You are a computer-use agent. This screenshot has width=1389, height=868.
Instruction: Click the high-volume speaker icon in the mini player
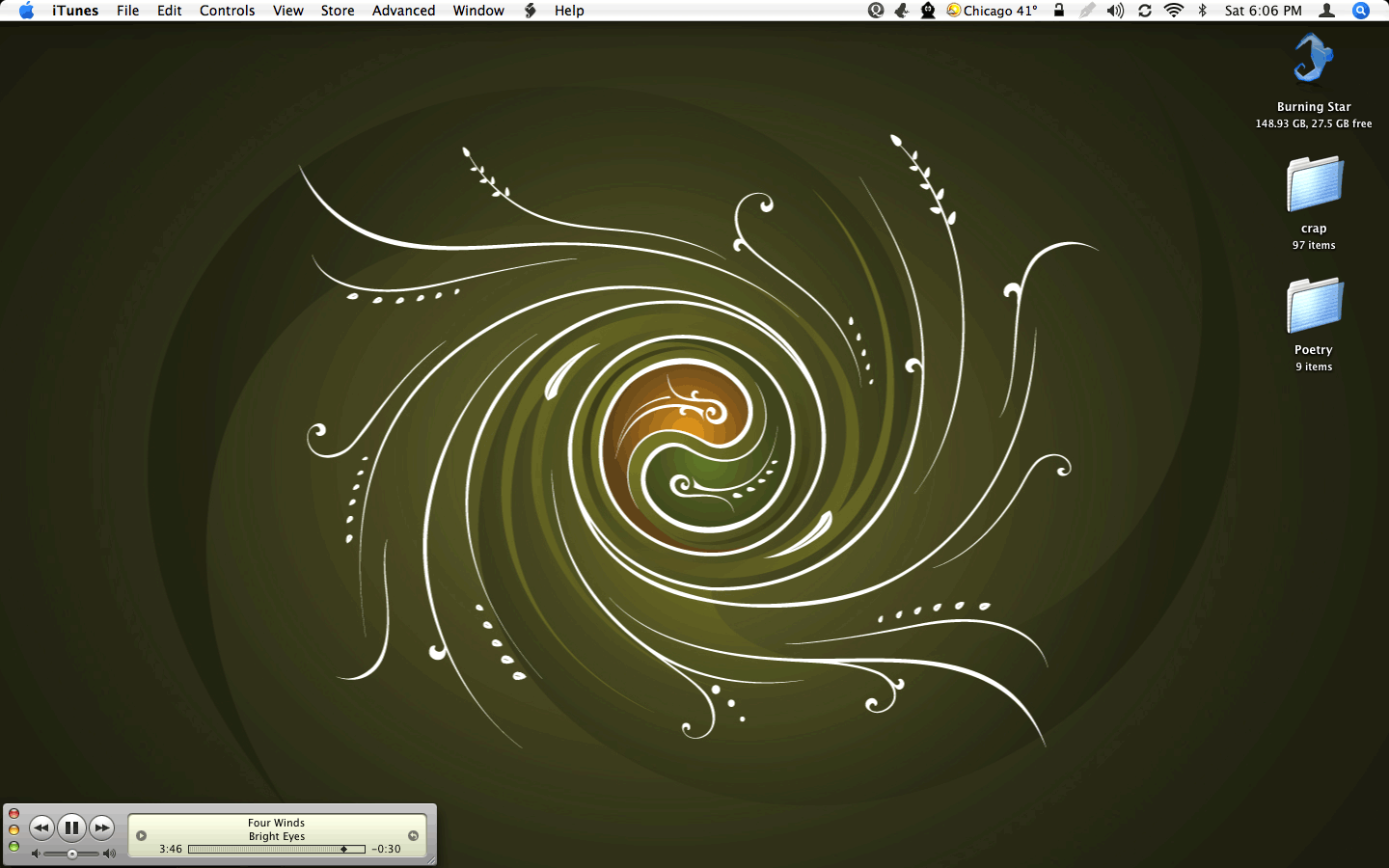pyautogui.click(x=109, y=854)
